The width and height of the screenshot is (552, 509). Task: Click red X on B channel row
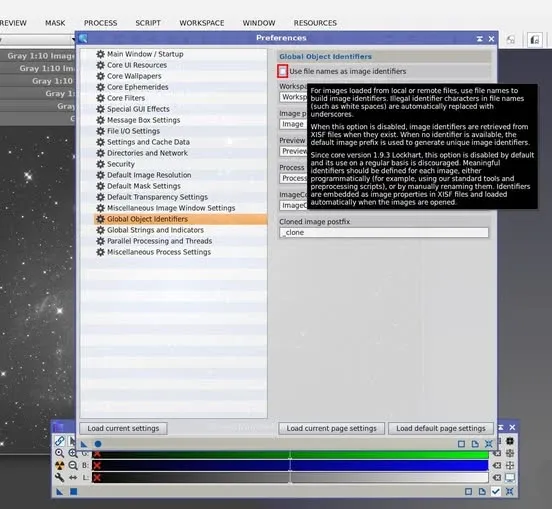[97, 465]
